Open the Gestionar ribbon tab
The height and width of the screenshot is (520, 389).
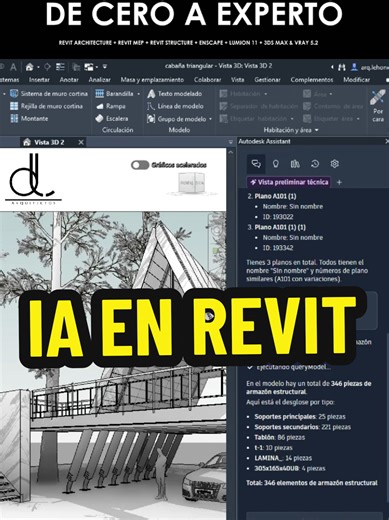pyautogui.click(x=267, y=80)
